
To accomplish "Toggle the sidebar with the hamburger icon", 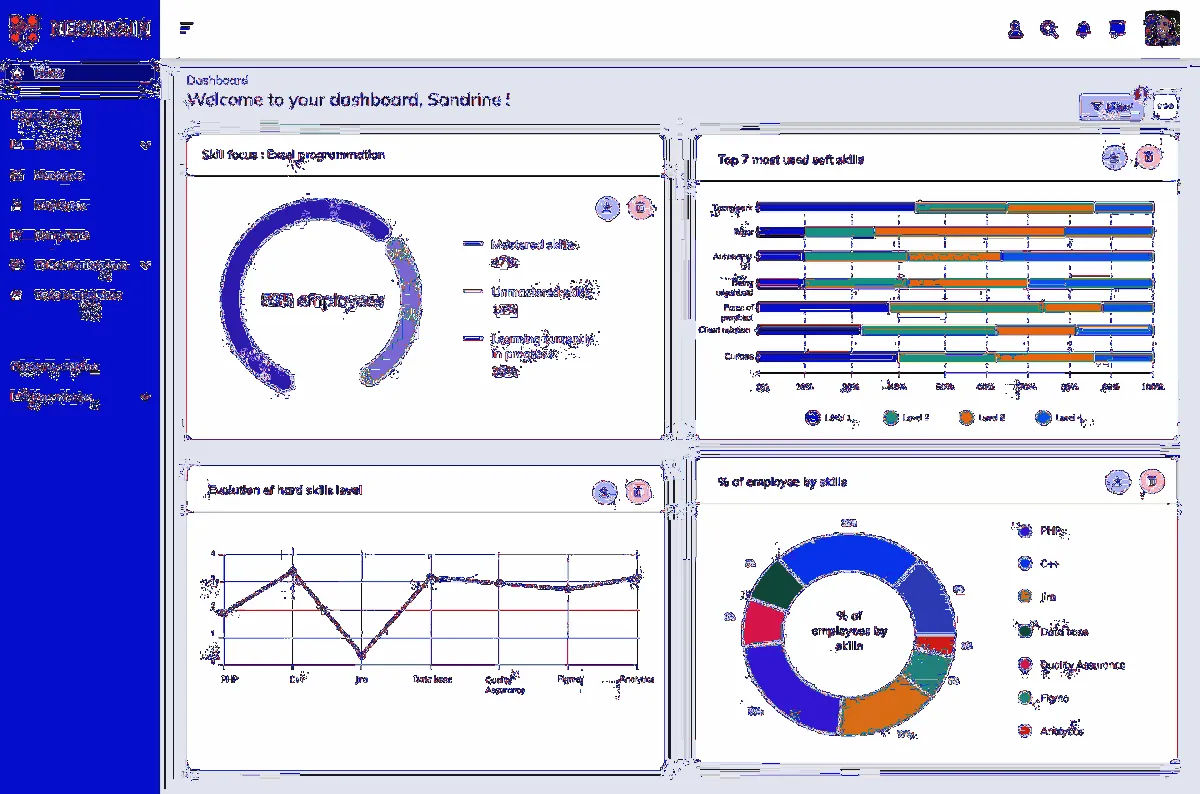I will pos(186,28).
